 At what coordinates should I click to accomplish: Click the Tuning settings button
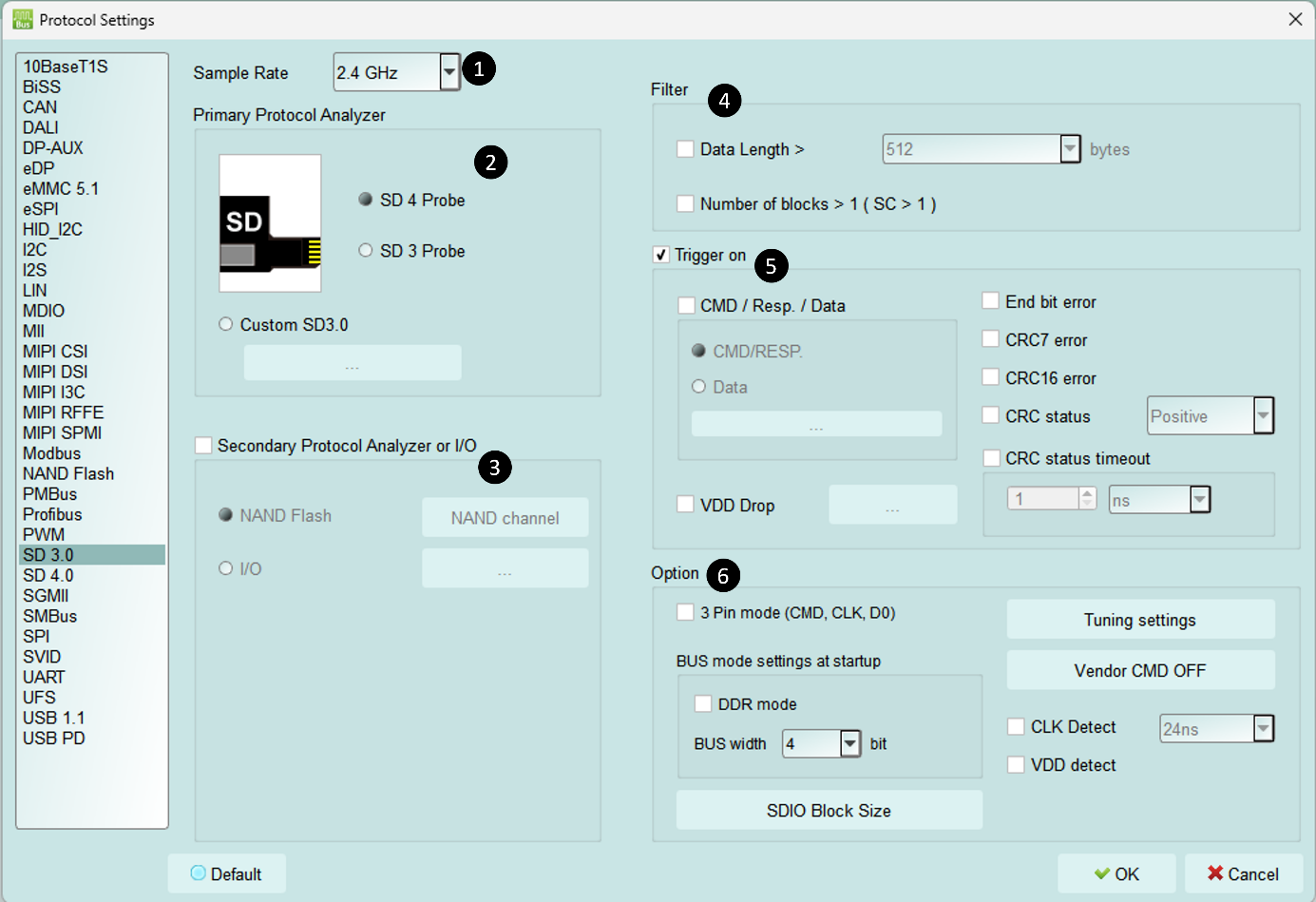click(x=1140, y=620)
